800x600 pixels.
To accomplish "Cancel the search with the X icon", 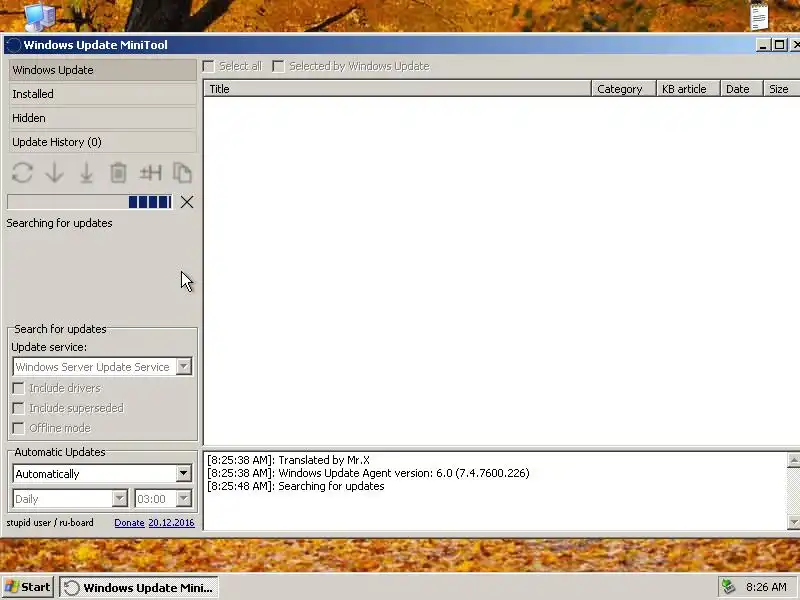I will 187,202.
